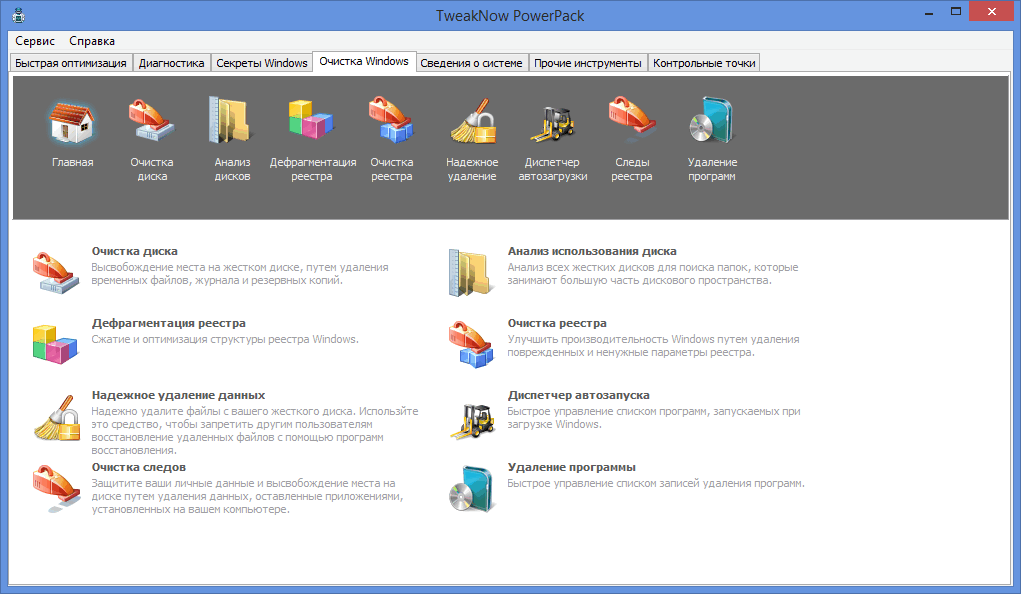The height and width of the screenshot is (594, 1021).
Task: Open the Очистка диска heading link
Action: coord(135,251)
